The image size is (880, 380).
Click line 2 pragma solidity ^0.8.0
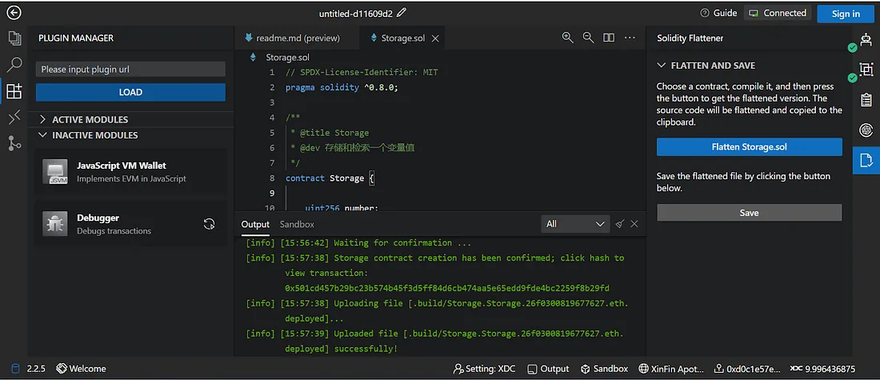pos(341,88)
